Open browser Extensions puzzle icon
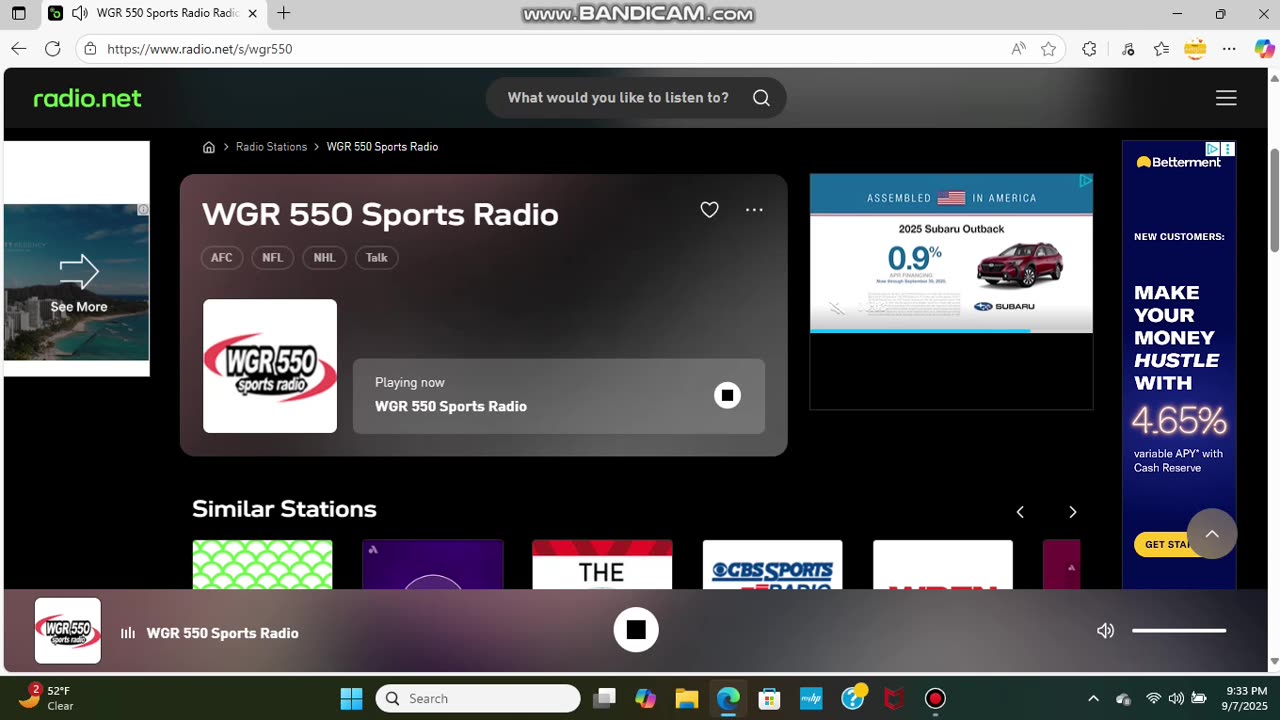 1089,49
